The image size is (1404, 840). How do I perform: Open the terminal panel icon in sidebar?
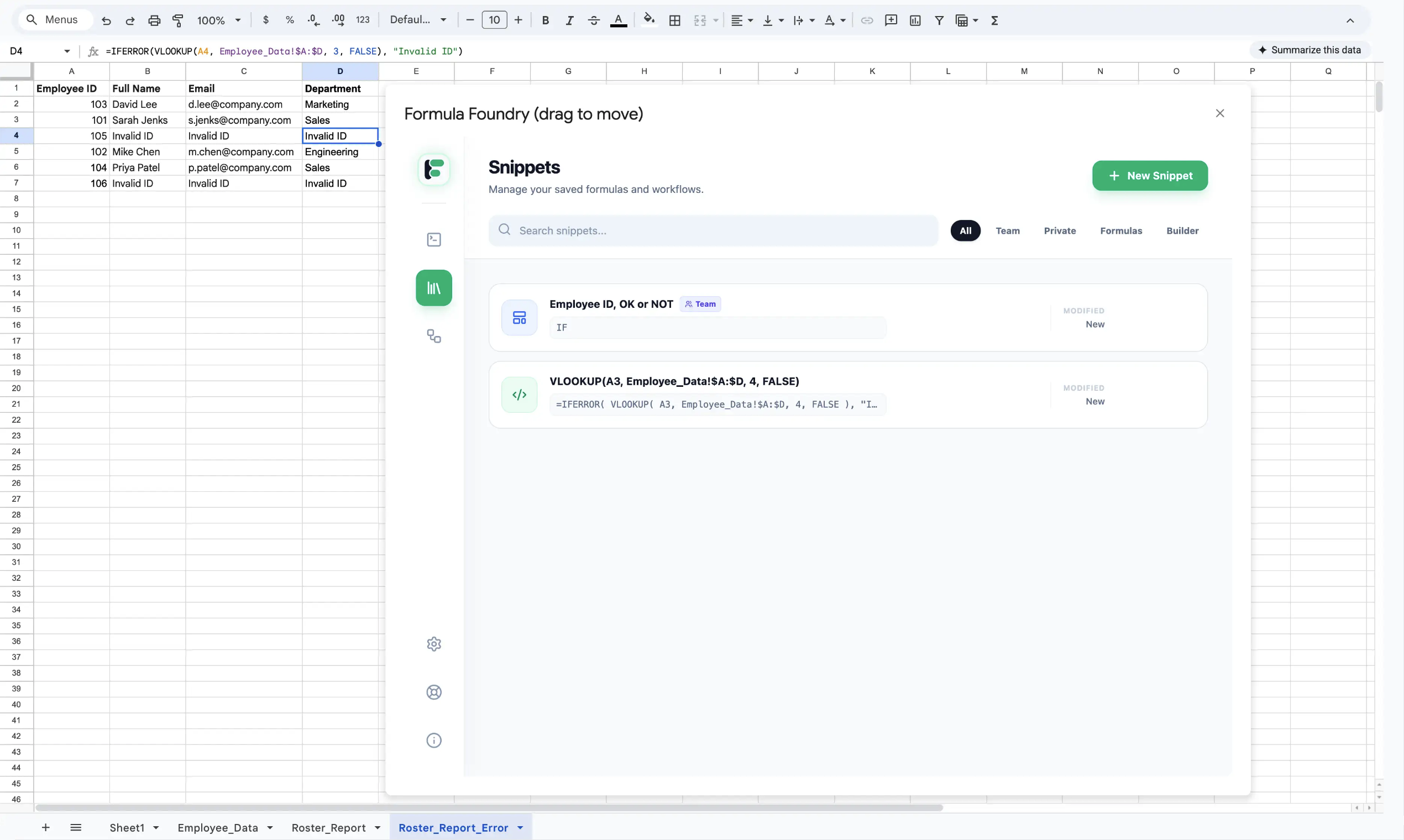coord(434,240)
